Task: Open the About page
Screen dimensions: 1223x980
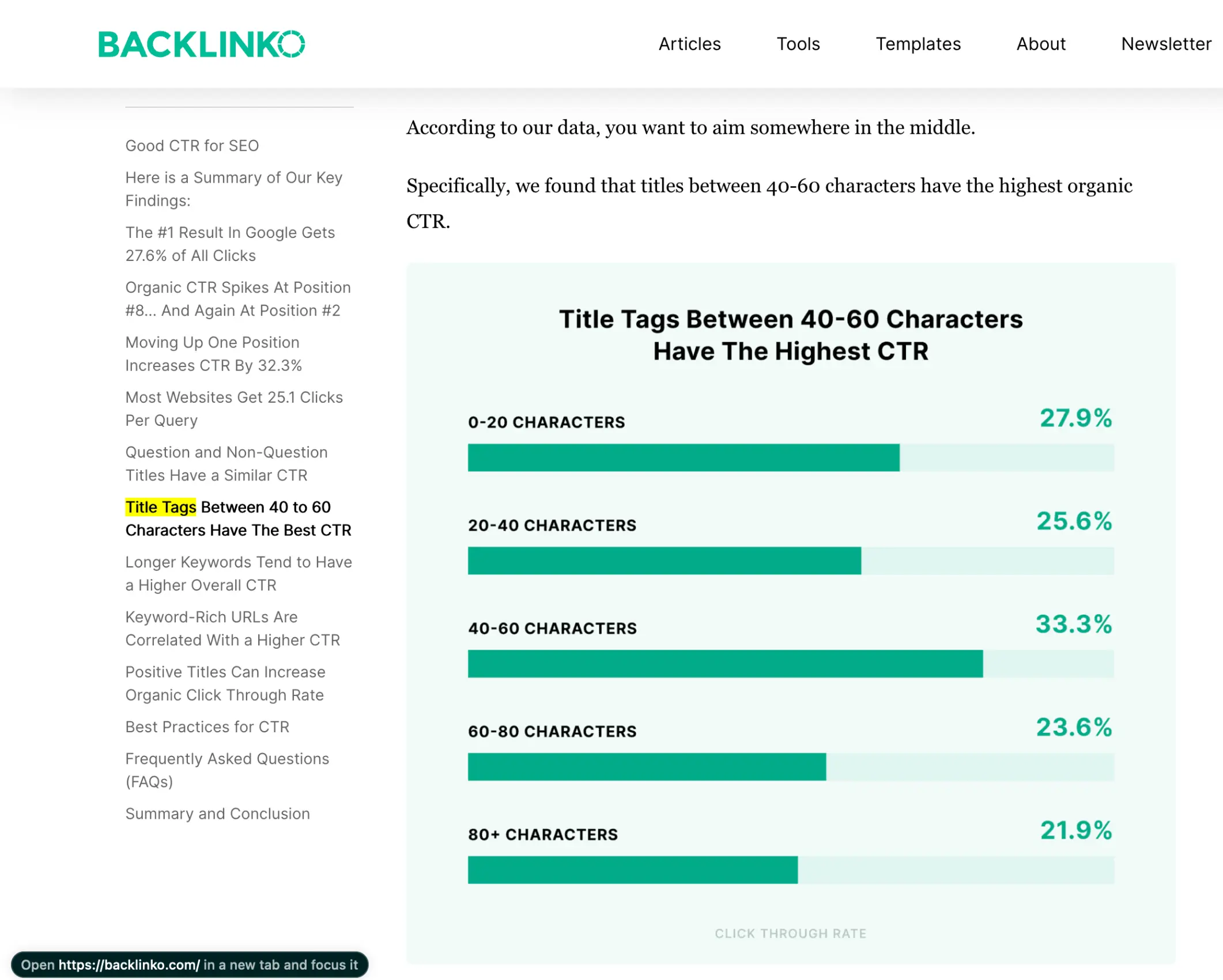Action: coord(1040,44)
